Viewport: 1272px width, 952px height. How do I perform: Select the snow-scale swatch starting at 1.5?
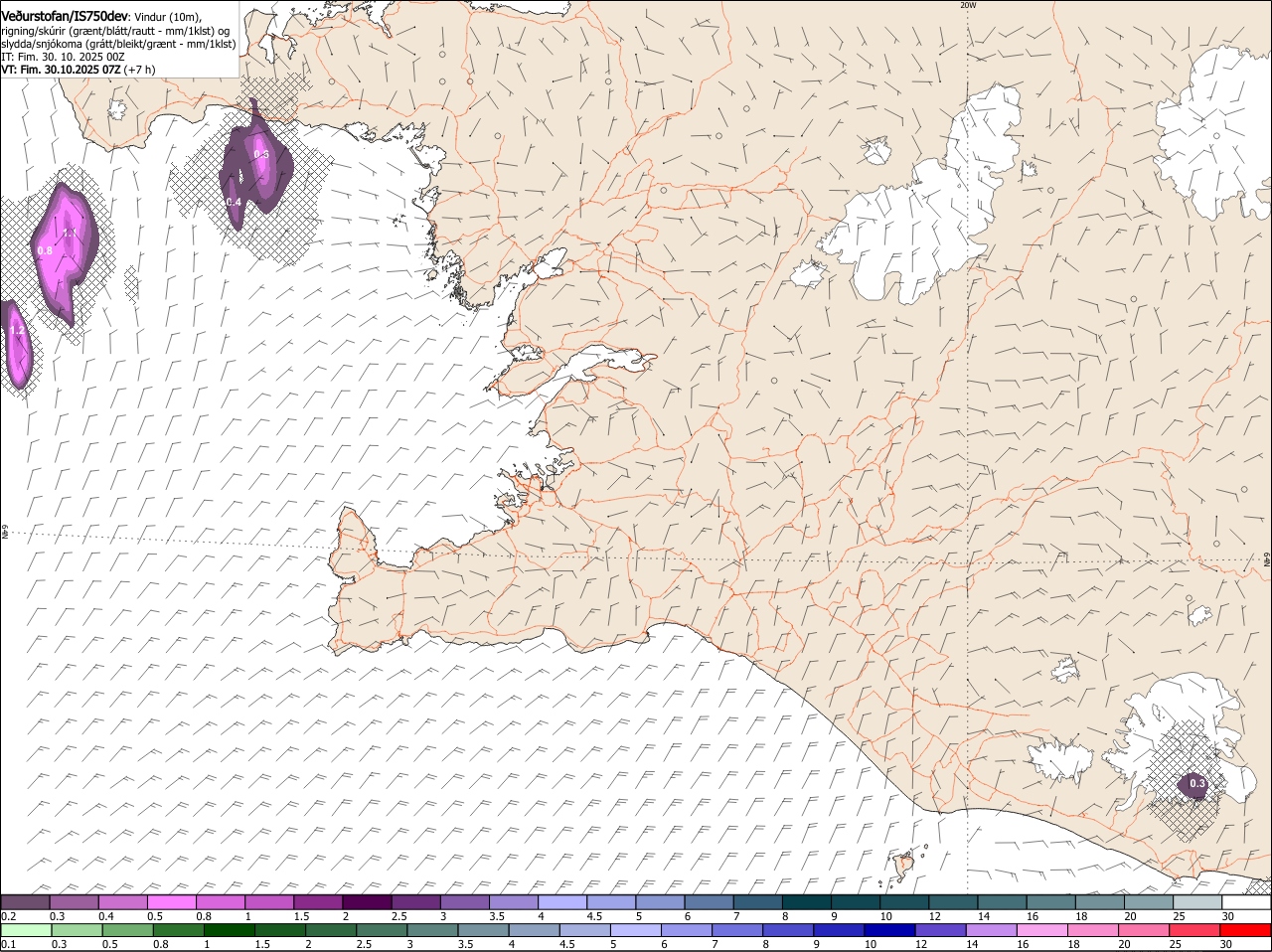(x=318, y=901)
